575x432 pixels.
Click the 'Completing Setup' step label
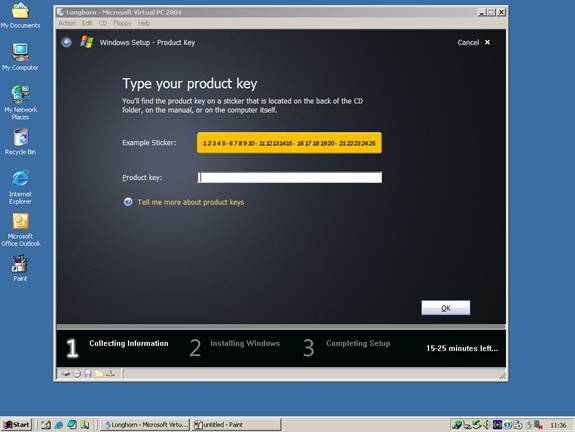(358, 343)
